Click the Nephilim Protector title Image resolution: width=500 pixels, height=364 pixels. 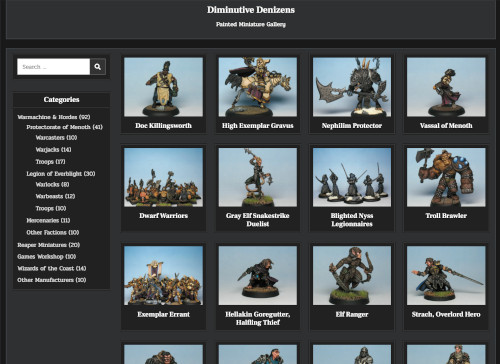click(x=352, y=126)
